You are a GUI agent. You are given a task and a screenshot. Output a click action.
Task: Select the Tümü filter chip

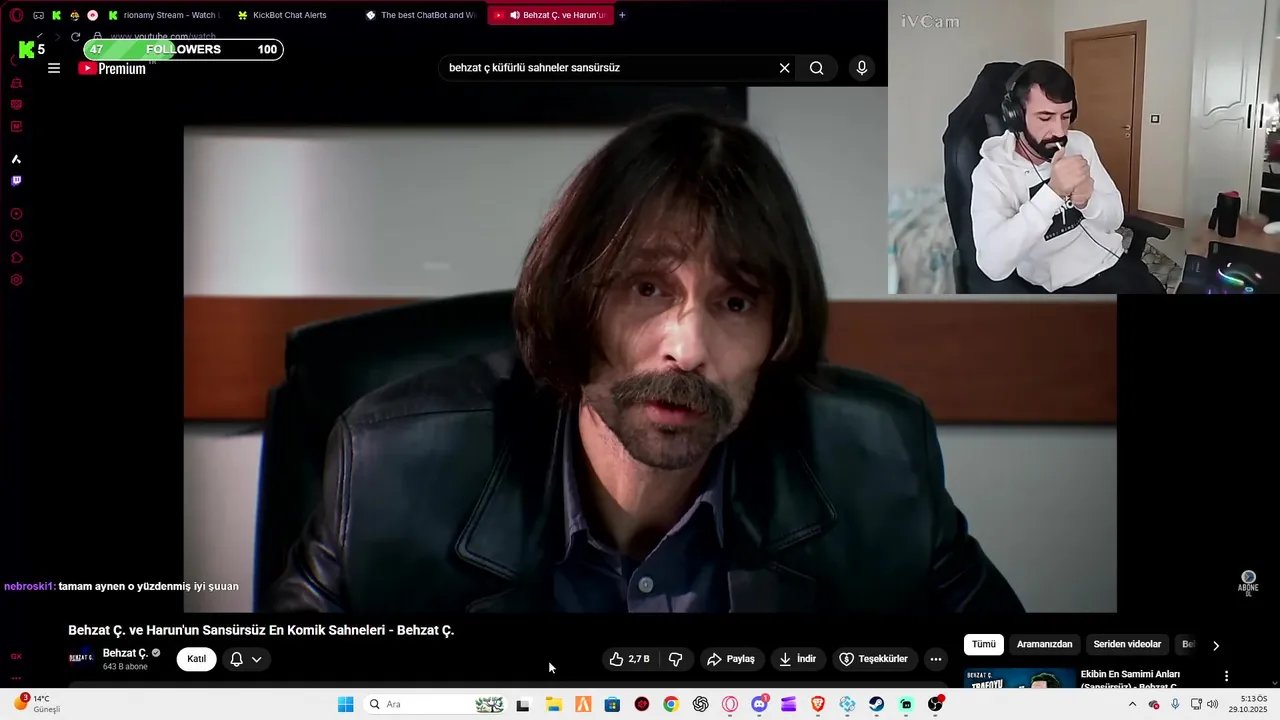click(x=984, y=645)
